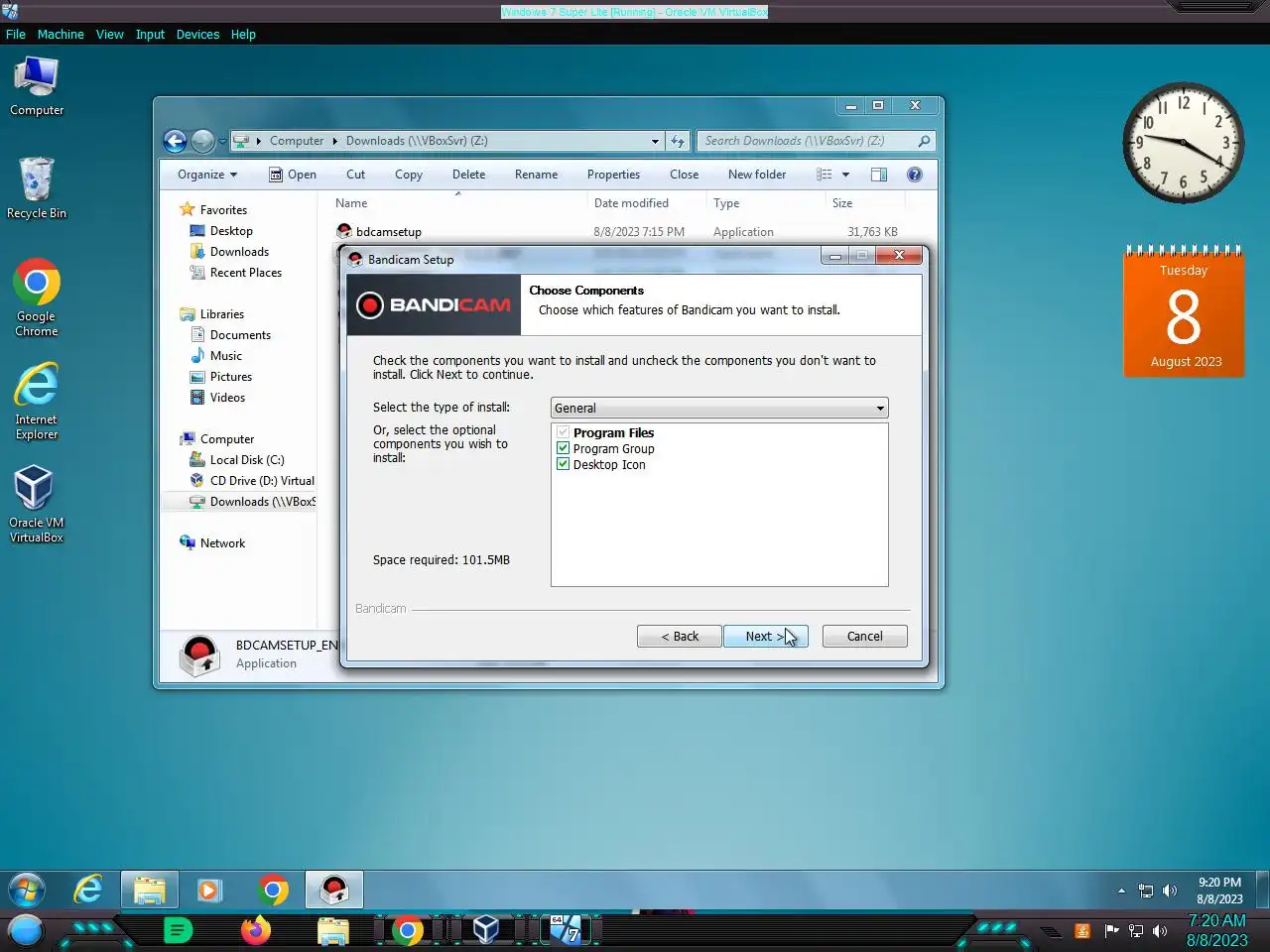This screenshot has width=1270, height=952.
Task: Click the File Explorer guest taskbar icon
Action: point(150,890)
